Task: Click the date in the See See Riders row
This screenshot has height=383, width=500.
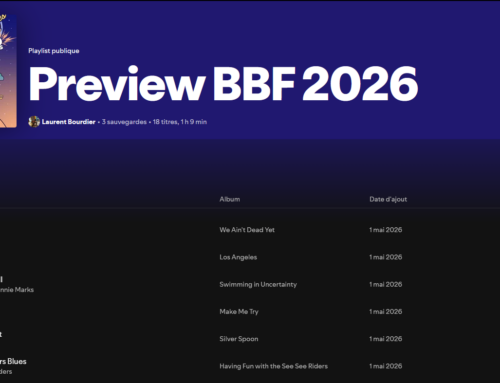Action: click(385, 366)
